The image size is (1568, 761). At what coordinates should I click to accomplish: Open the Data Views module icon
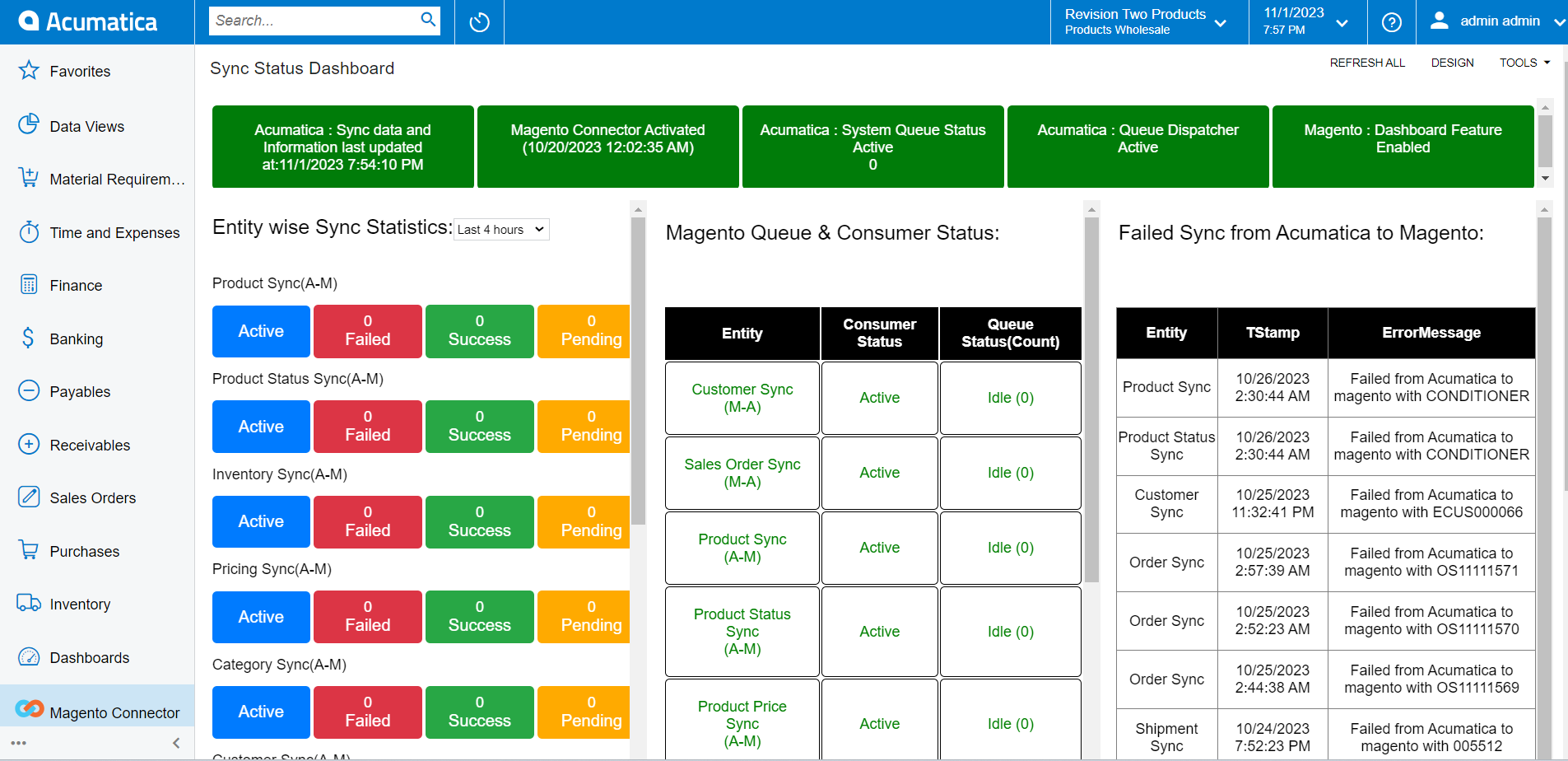(x=29, y=124)
